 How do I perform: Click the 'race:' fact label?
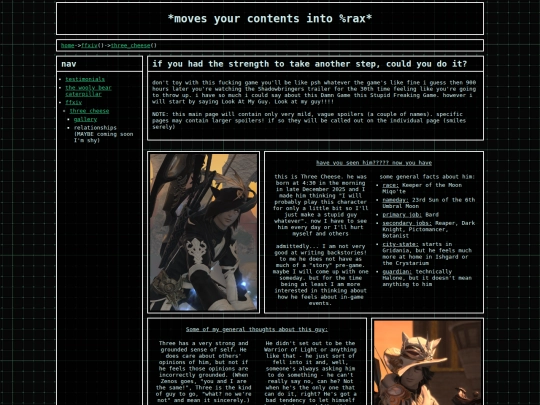[x=391, y=185]
